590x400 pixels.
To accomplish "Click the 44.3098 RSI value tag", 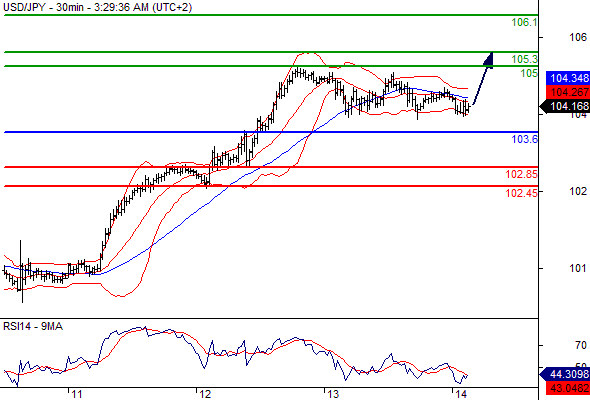I will pyautogui.click(x=564, y=374).
